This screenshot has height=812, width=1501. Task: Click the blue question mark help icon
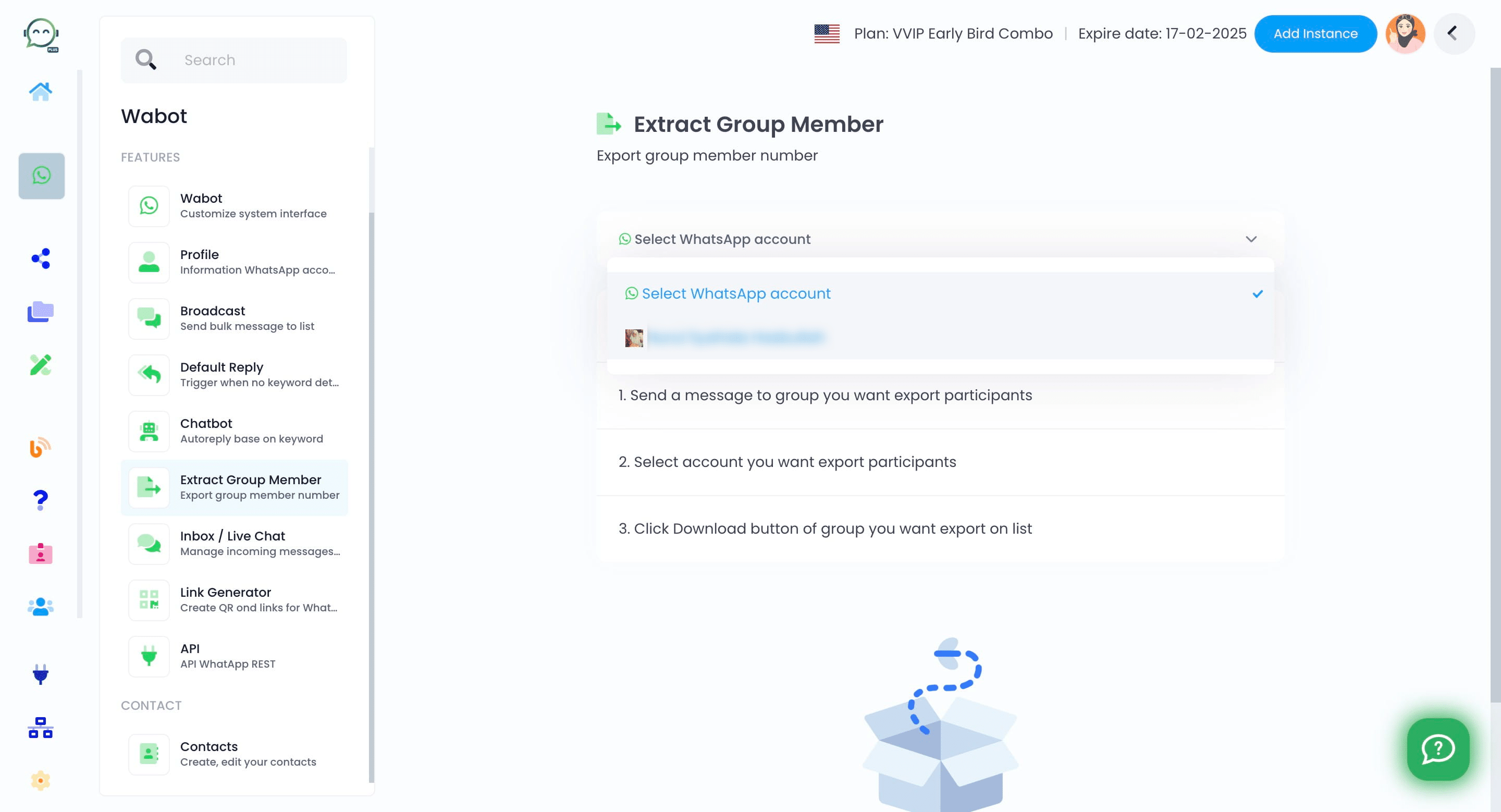40,499
